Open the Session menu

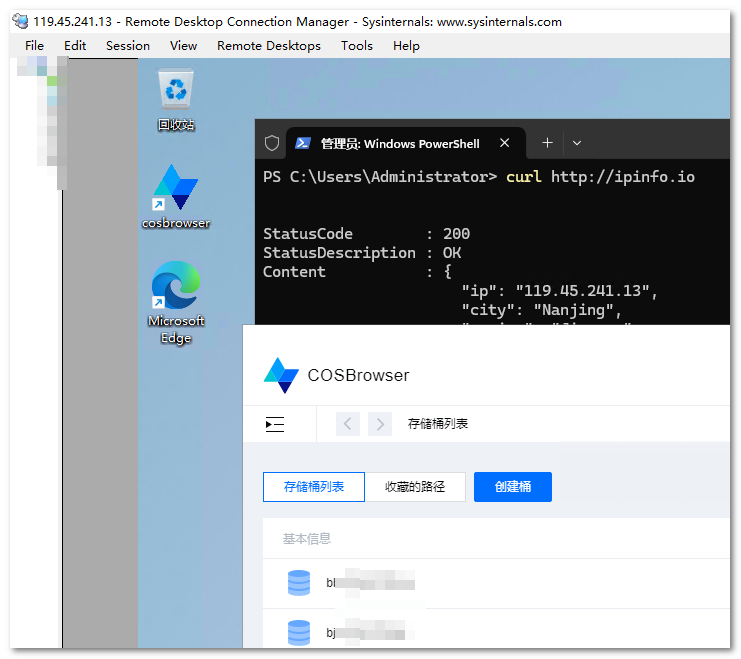(128, 46)
